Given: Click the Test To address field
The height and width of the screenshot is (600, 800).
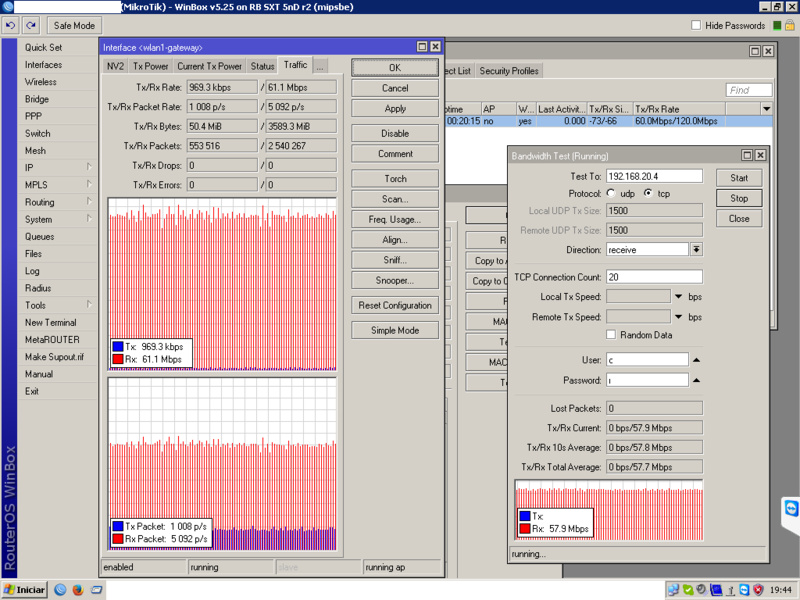Looking at the screenshot, I should click(654, 176).
